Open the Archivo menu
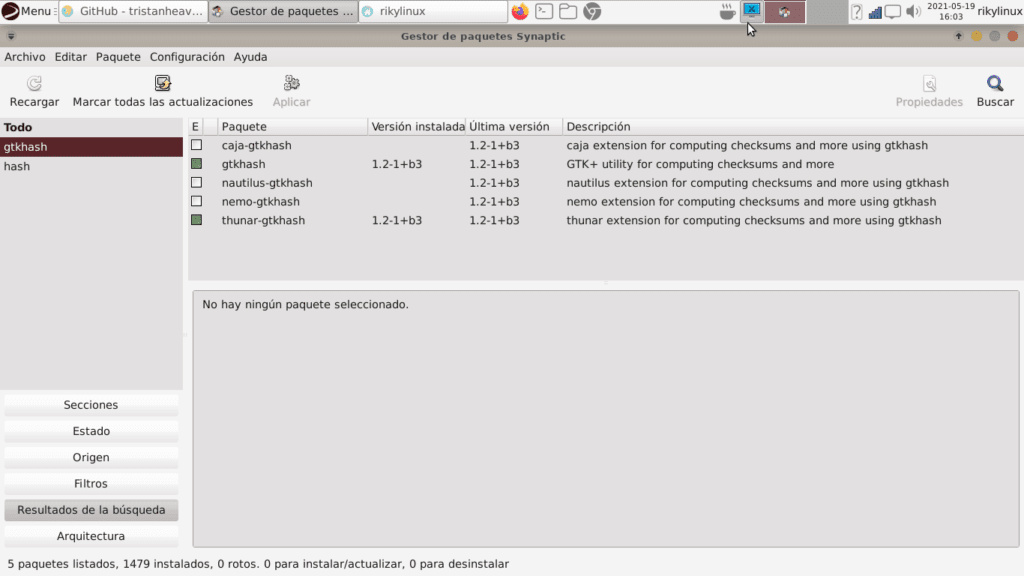The height and width of the screenshot is (576, 1024). pos(25,57)
